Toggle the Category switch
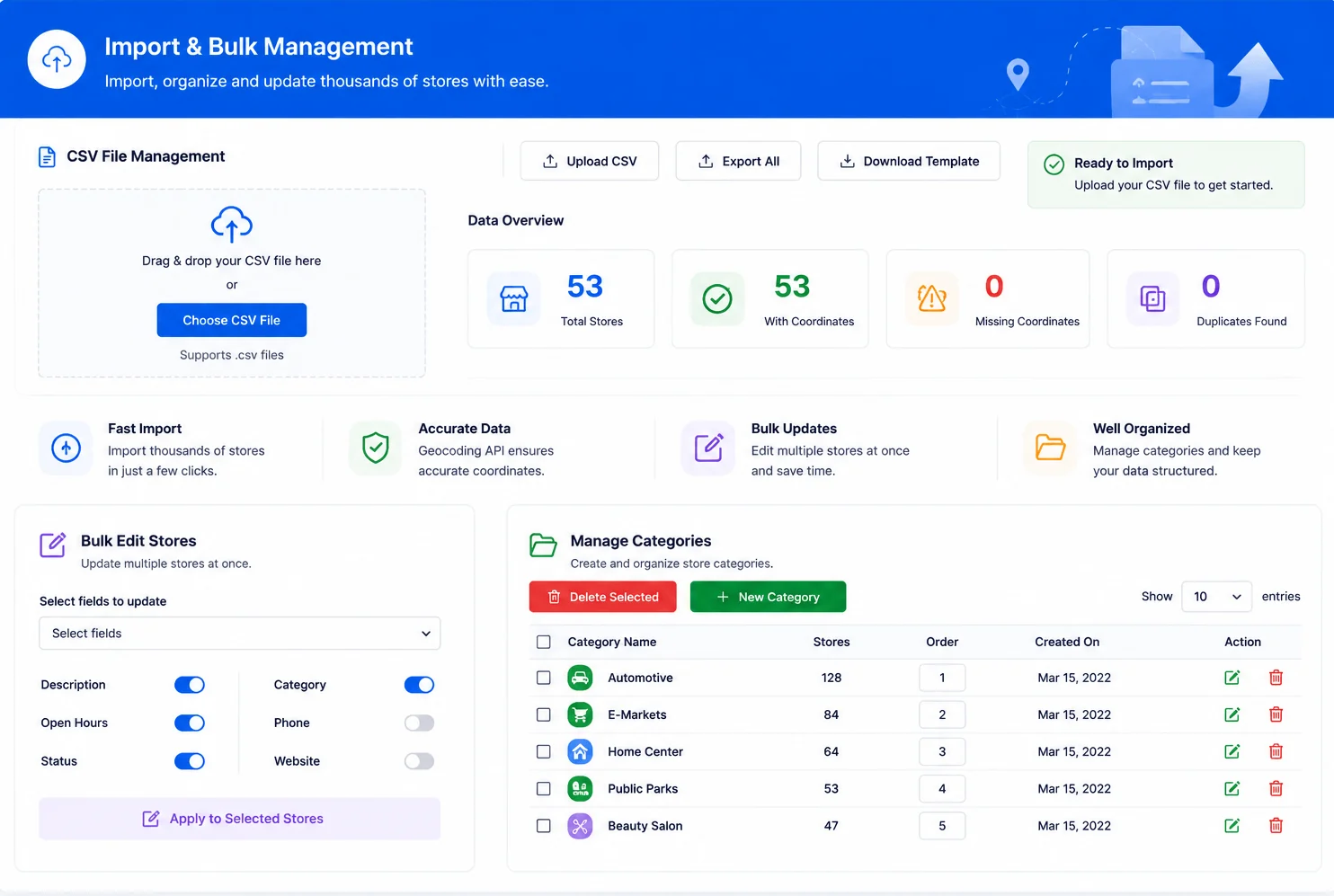 pyautogui.click(x=419, y=685)
